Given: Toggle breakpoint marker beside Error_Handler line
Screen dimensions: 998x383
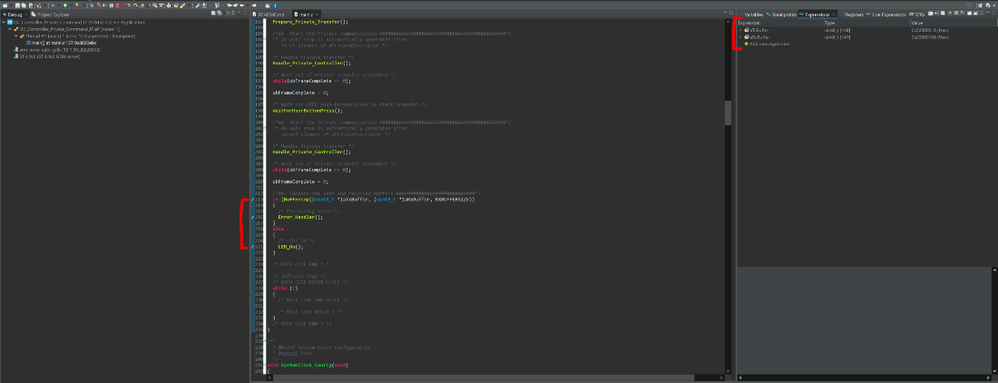Looking at the screenshot, I should pos(252,217).
